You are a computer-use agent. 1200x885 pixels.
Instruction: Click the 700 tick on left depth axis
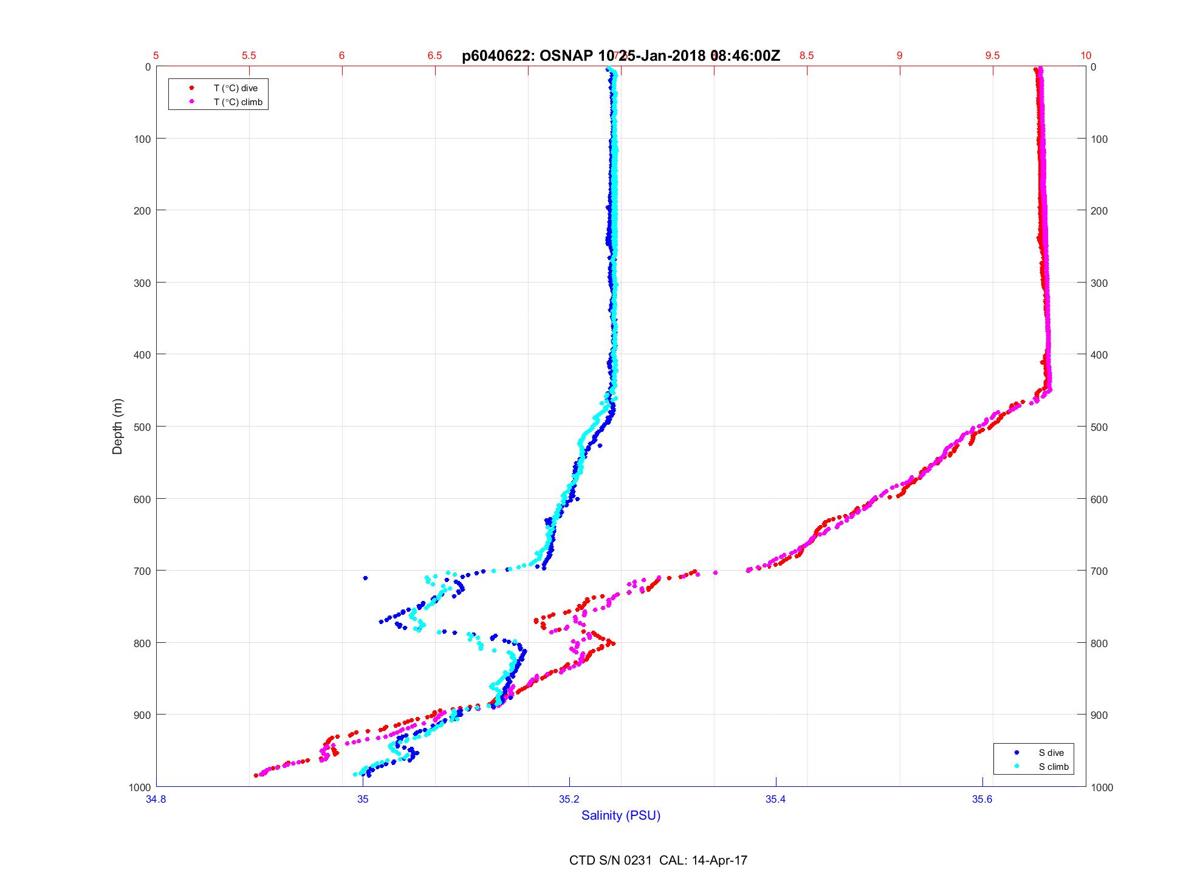pyautogui.click(x=141, y=571)
